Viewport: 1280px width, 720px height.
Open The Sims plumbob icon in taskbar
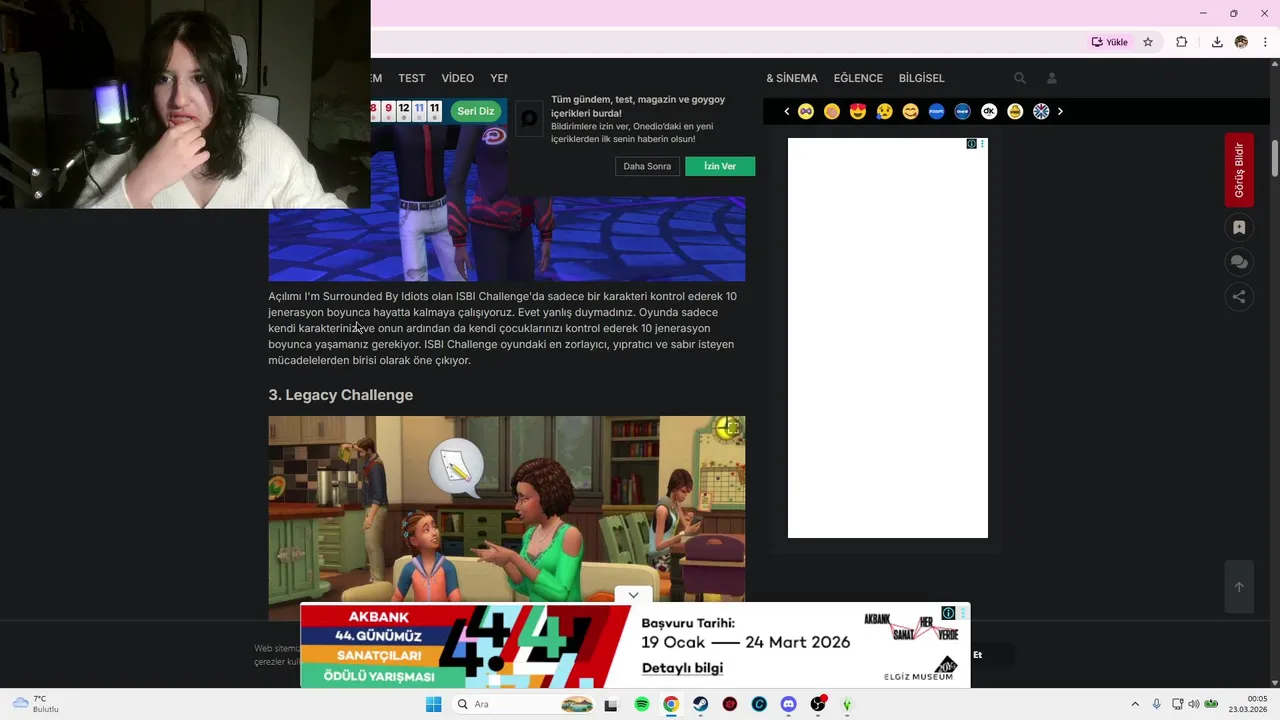pyautogui.click(x=847, y=704)
